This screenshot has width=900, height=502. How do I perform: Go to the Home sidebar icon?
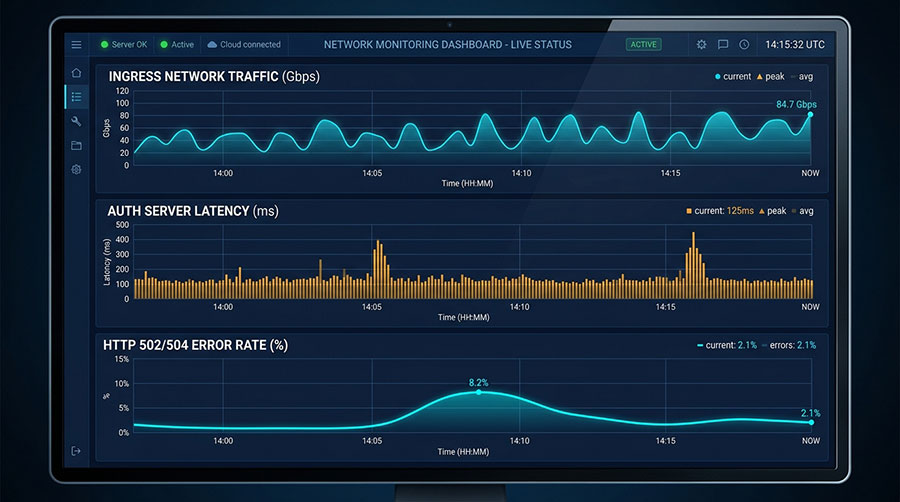coord(76,73)
